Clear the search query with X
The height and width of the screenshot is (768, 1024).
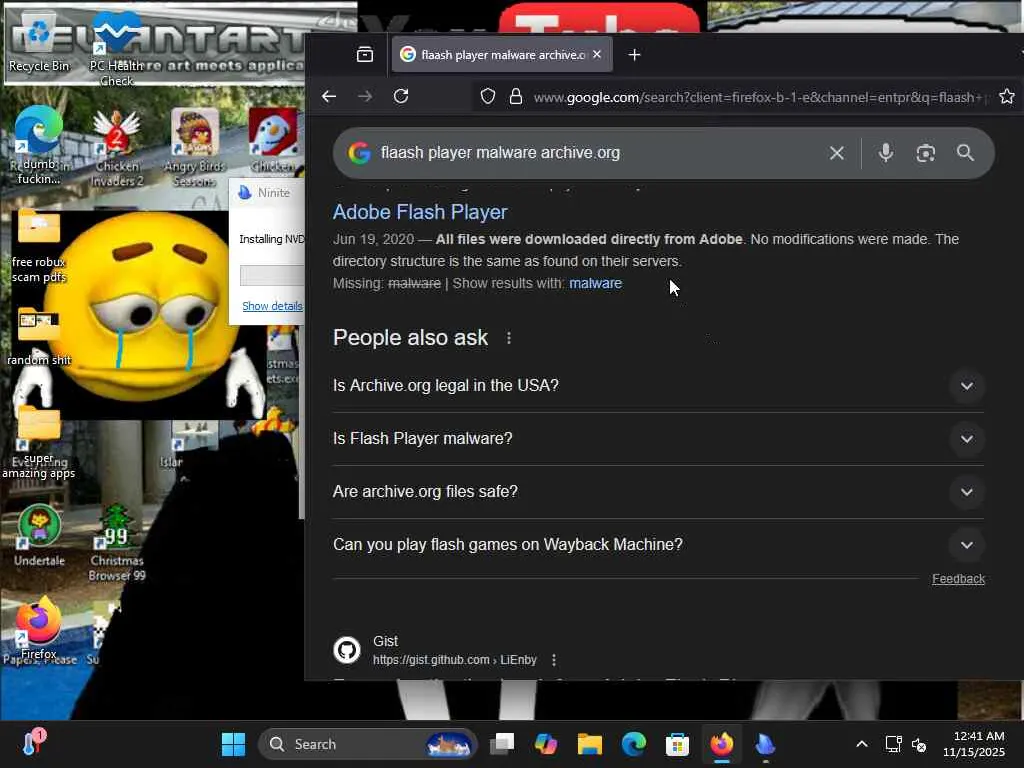pyautogui.click(x=837, y=153)
